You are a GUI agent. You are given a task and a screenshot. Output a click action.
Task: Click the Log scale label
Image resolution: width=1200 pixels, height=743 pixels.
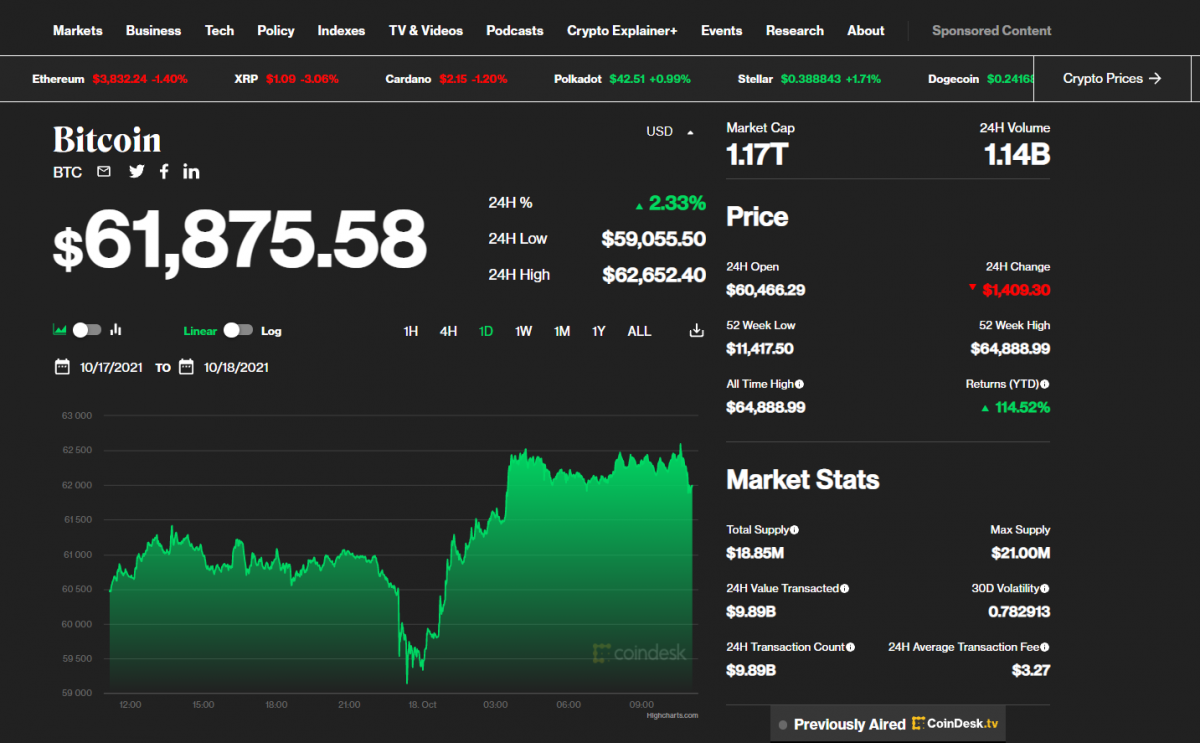tap(271, 331)
